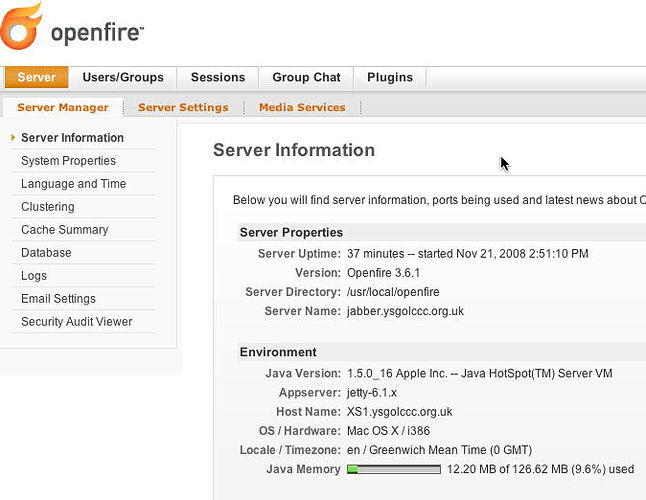This screenshot has height=500, width=646.
Task: Open the Cache Summary page
Action: tap(65, 230)
